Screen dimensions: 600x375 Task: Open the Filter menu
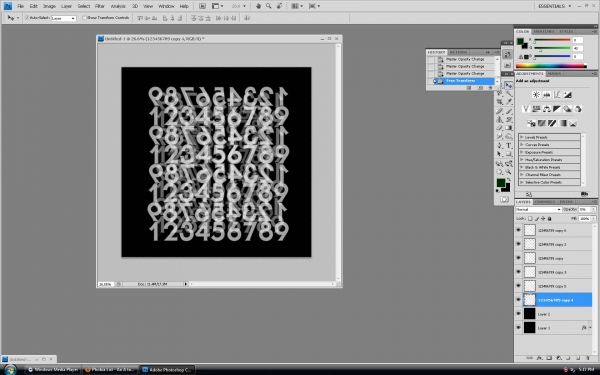[x=100, y=6]
